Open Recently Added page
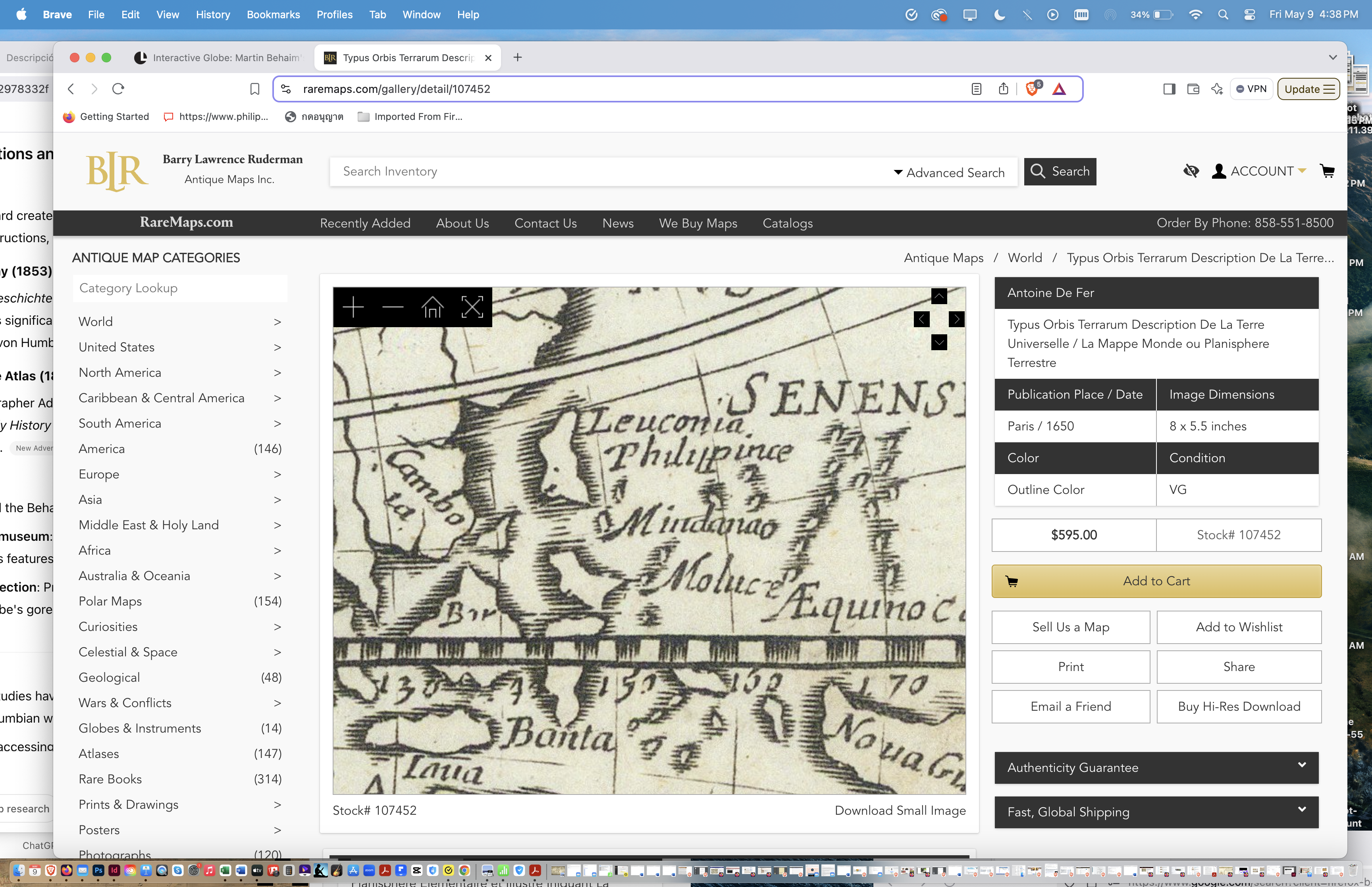 [x=365, y=223]
